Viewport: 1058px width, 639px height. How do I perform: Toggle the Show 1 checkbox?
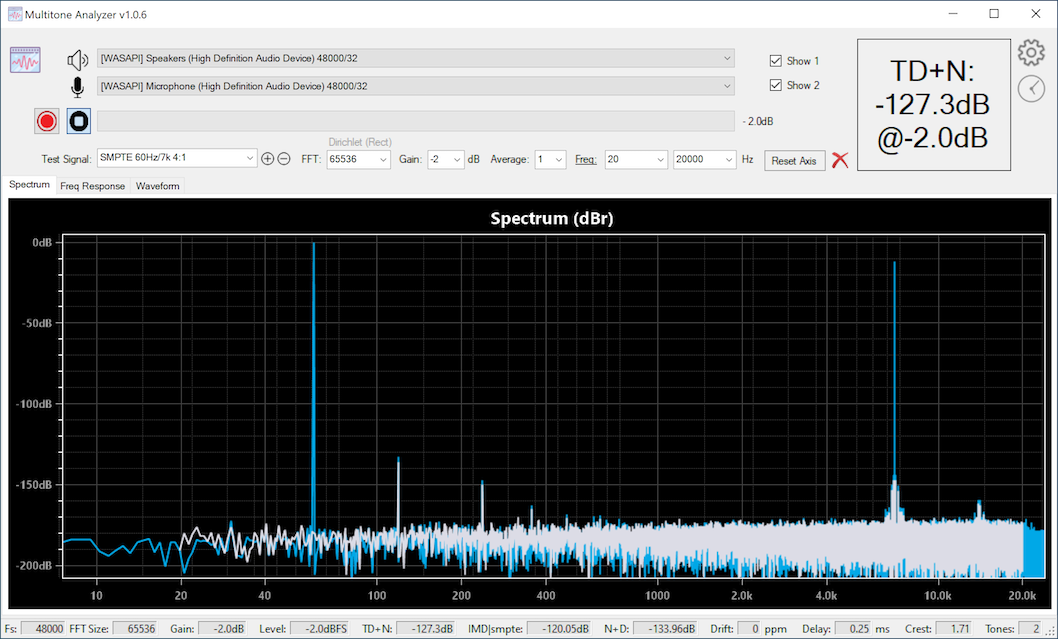coord(776,61)
